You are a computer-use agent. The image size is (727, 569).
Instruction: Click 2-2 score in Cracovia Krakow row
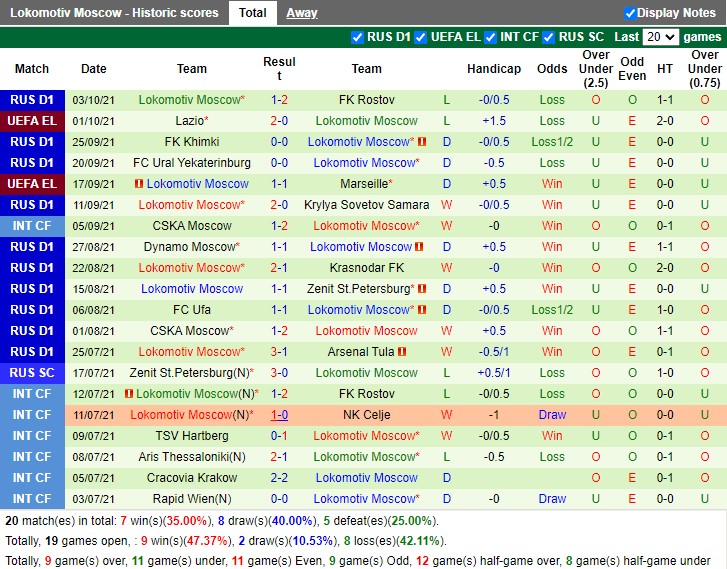279,478
